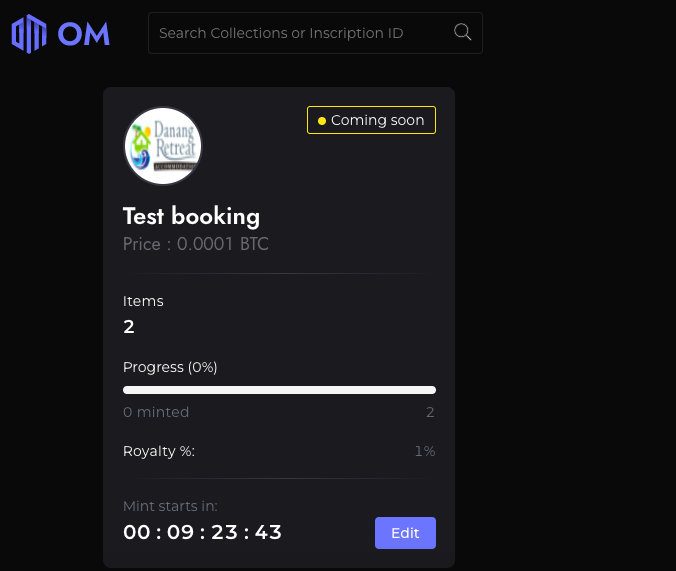This screenshot has height=571, width=676.
Task: Click the total supply number right of 0 minted
Action: (430, 412)
